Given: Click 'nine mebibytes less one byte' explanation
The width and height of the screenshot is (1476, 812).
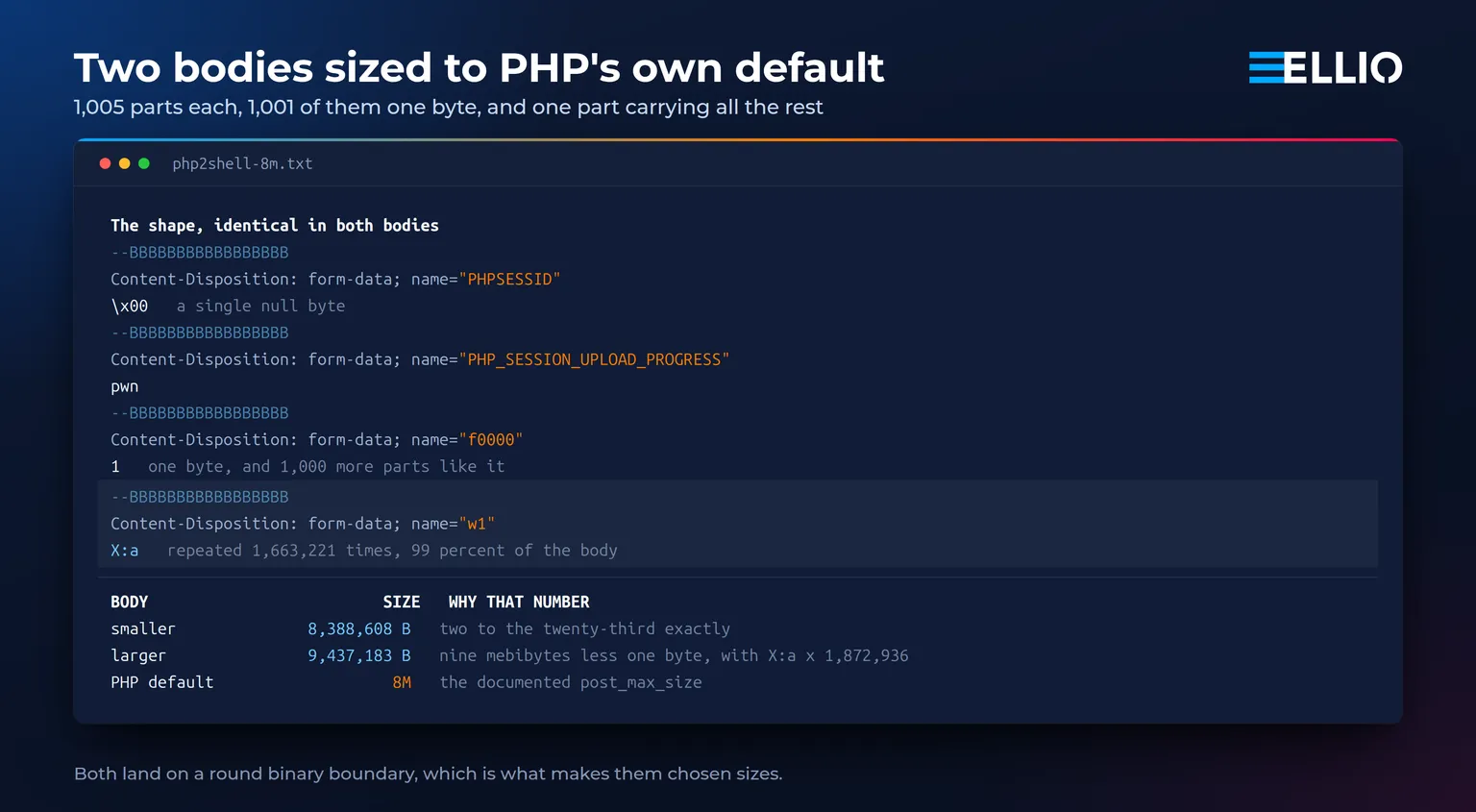Looking at the screenshot, I should 674,655.
